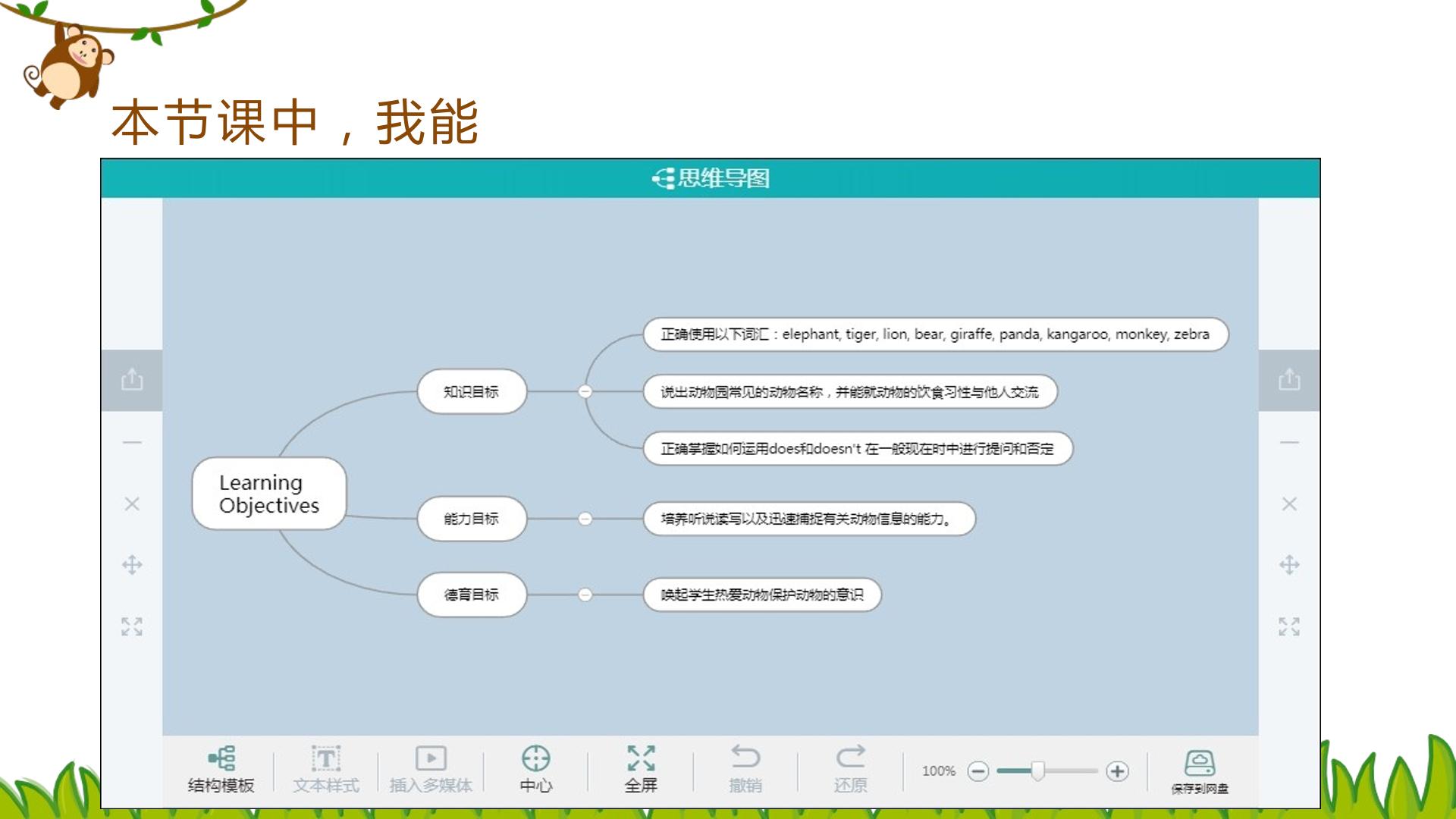Click the left sidebar share icon

(132, 379)
